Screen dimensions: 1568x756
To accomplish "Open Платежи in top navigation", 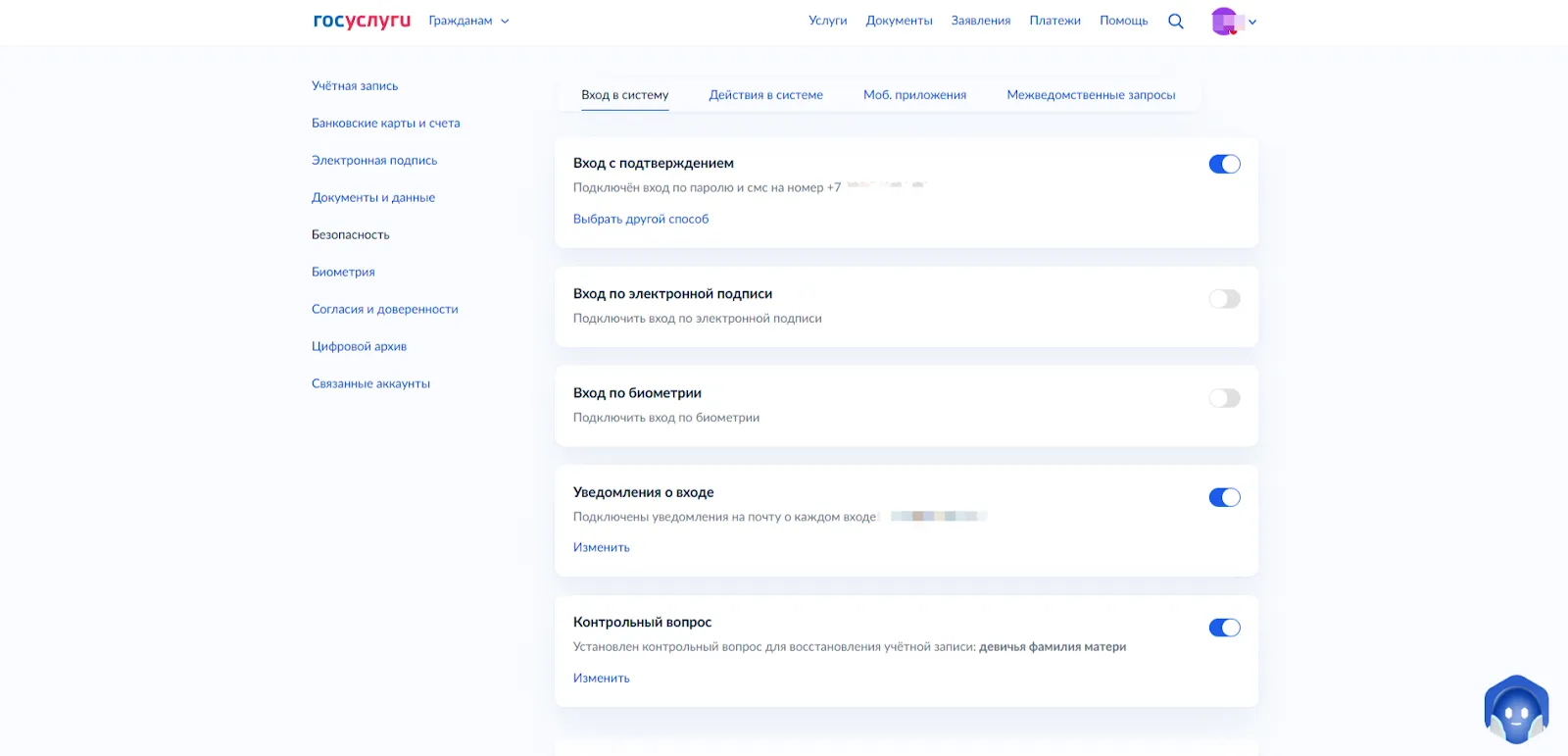I will (1054, 21).
